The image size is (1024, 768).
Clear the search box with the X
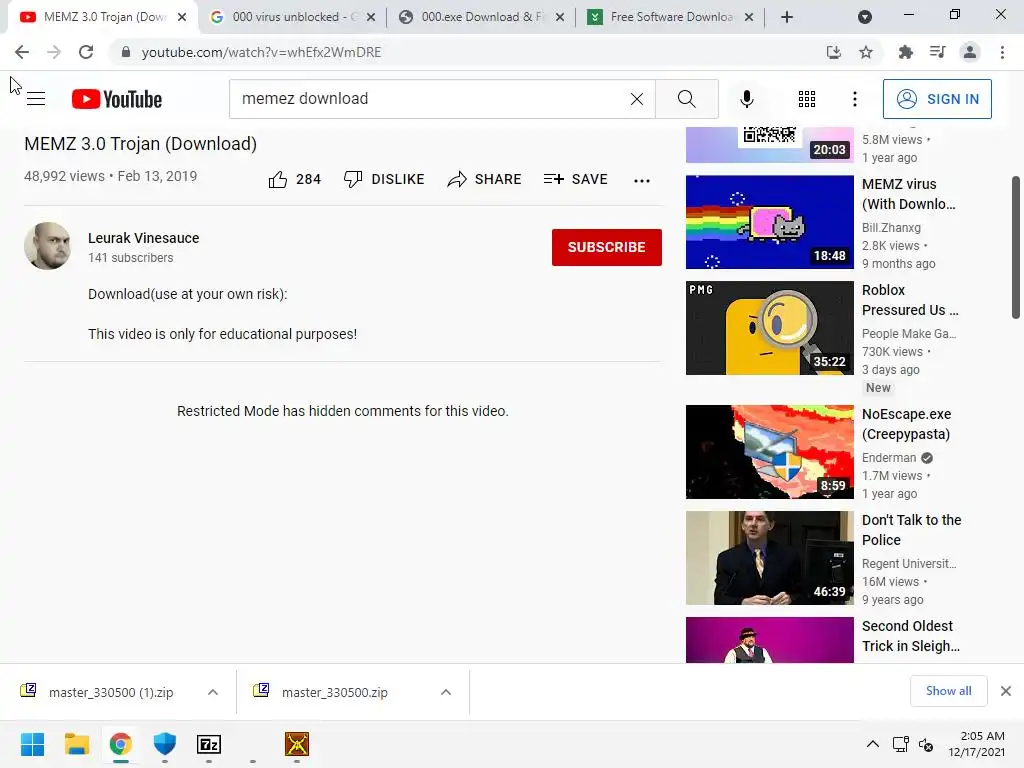(637, 99)
